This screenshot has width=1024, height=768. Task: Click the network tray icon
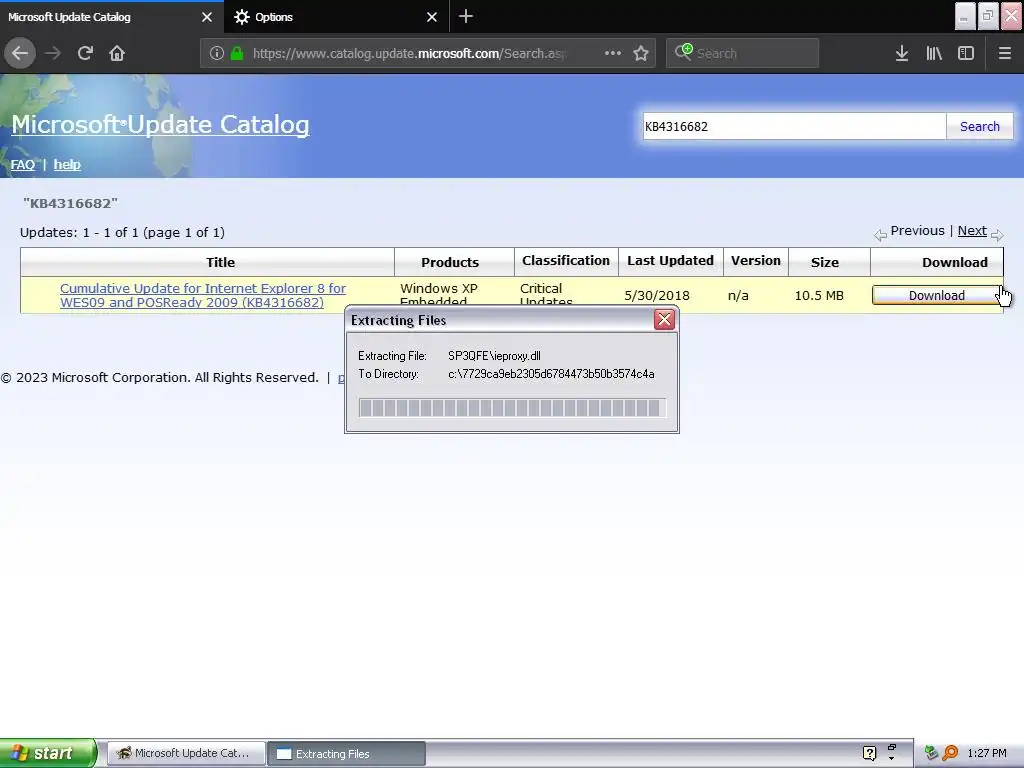(931, 753)
